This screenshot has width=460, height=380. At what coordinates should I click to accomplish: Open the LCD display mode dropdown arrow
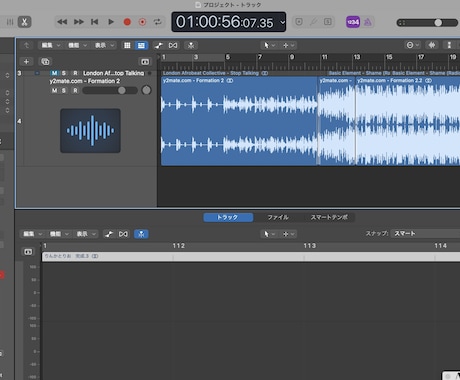pyautogui.click(x=282, y=22)
